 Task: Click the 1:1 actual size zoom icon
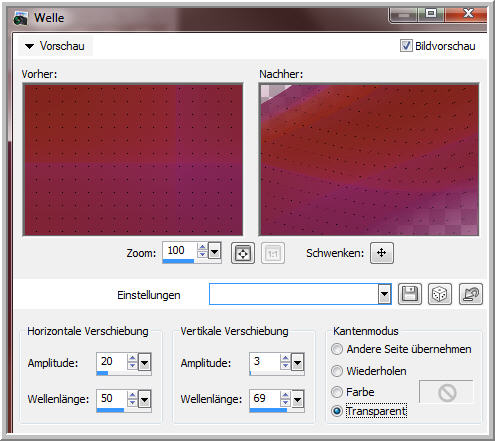click(x=273, y=253)
